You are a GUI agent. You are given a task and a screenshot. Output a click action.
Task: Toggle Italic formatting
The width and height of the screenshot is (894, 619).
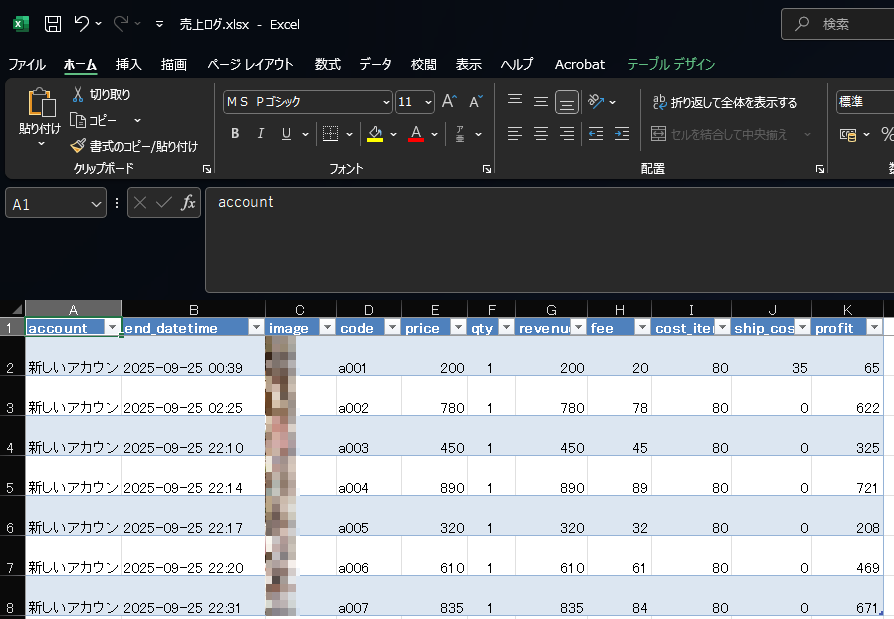tap(261, 134)
